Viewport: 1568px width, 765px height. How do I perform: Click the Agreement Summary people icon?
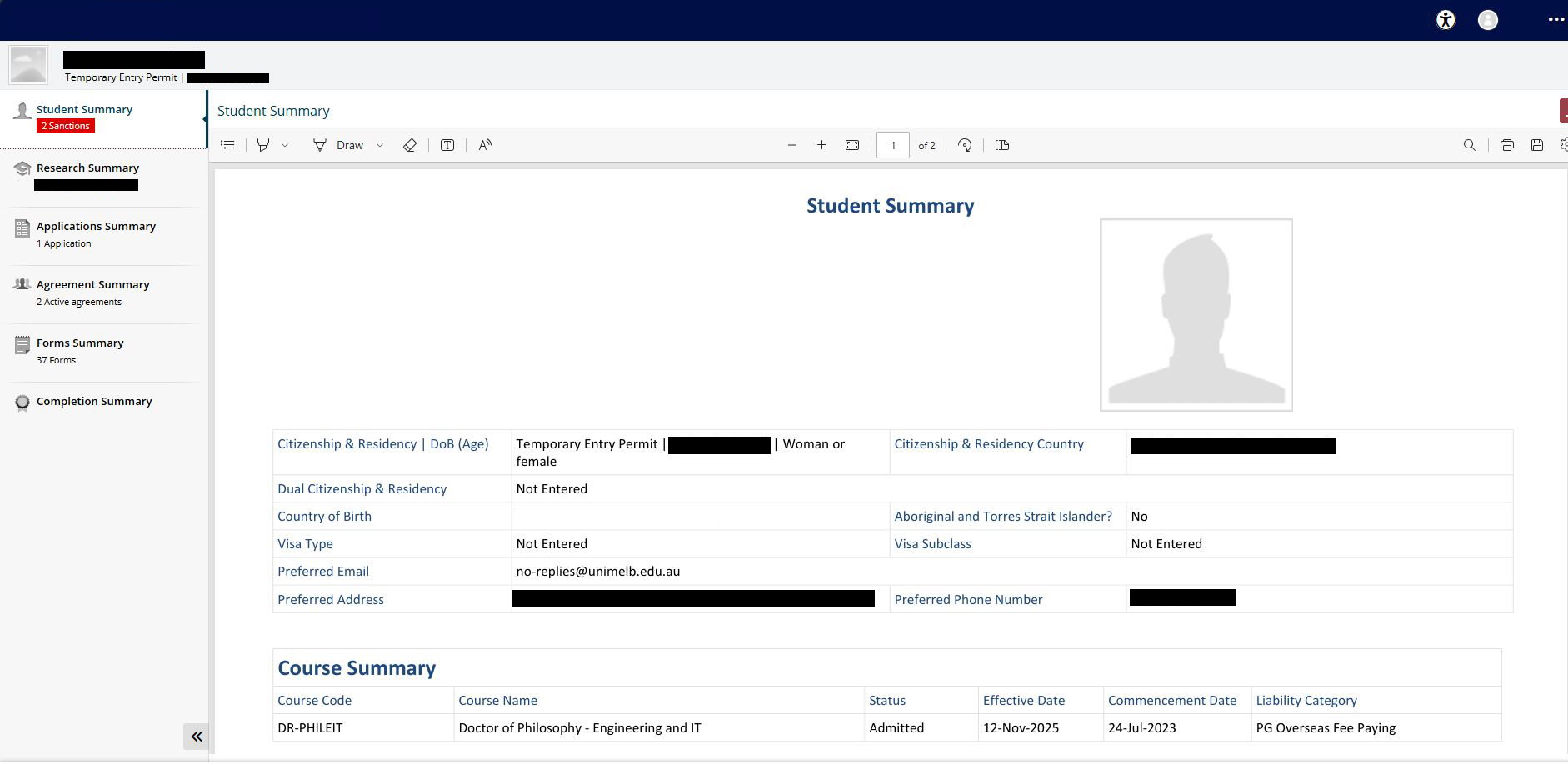click(x=22, y=284)
